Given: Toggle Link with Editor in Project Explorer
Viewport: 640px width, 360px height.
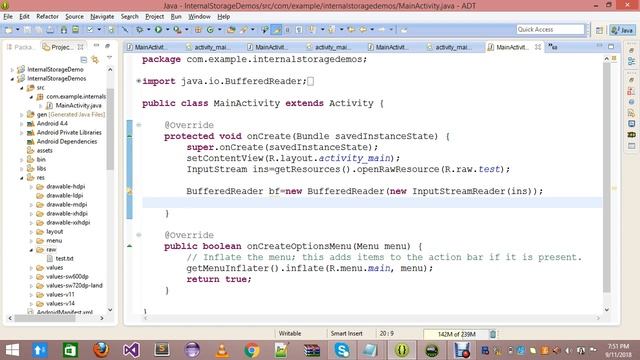Looking at the screenshot, I should [95, 60].
